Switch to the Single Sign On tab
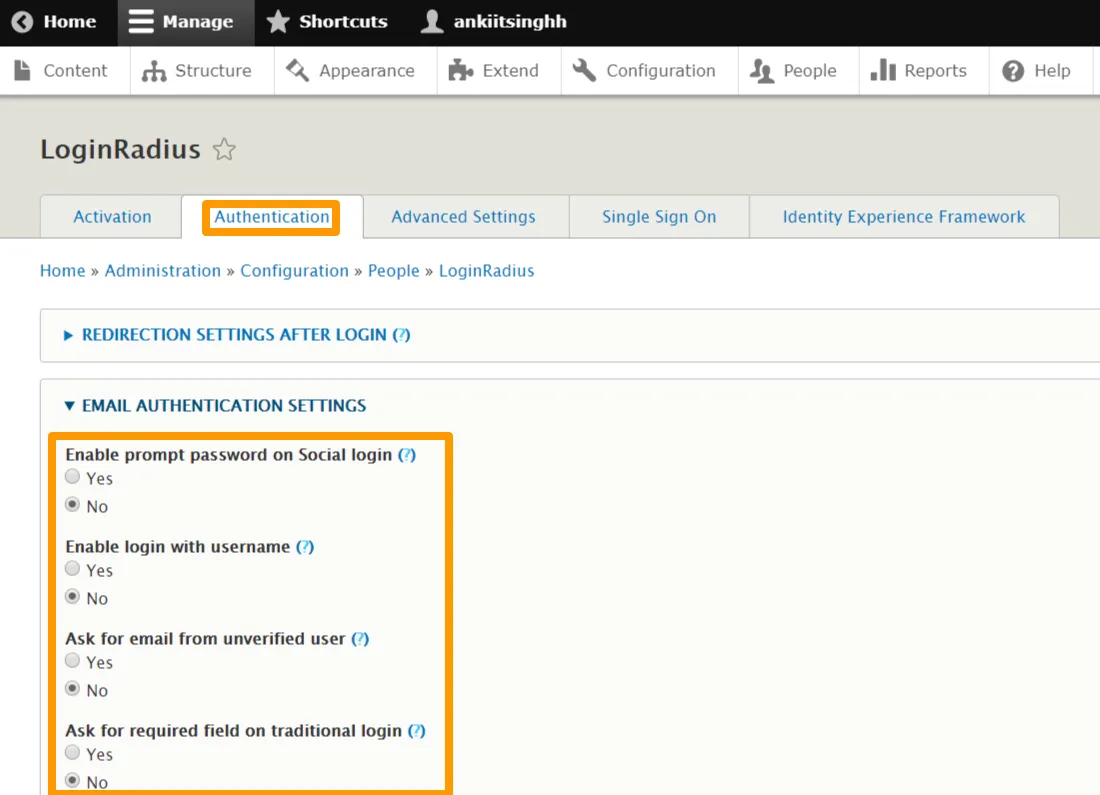The image size is (1100, 795). (658, 217)
